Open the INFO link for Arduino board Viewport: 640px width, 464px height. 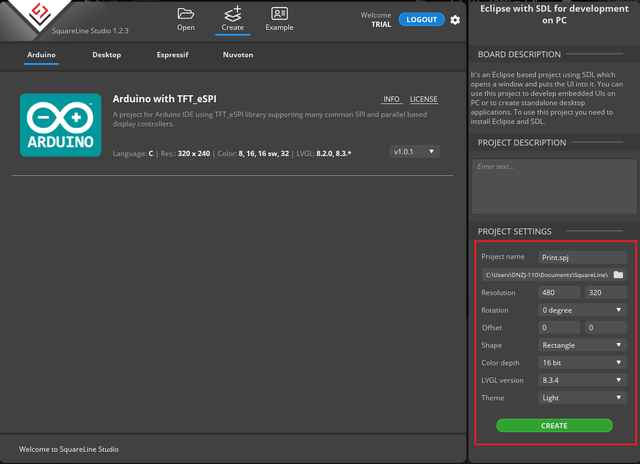click(391, 99)
